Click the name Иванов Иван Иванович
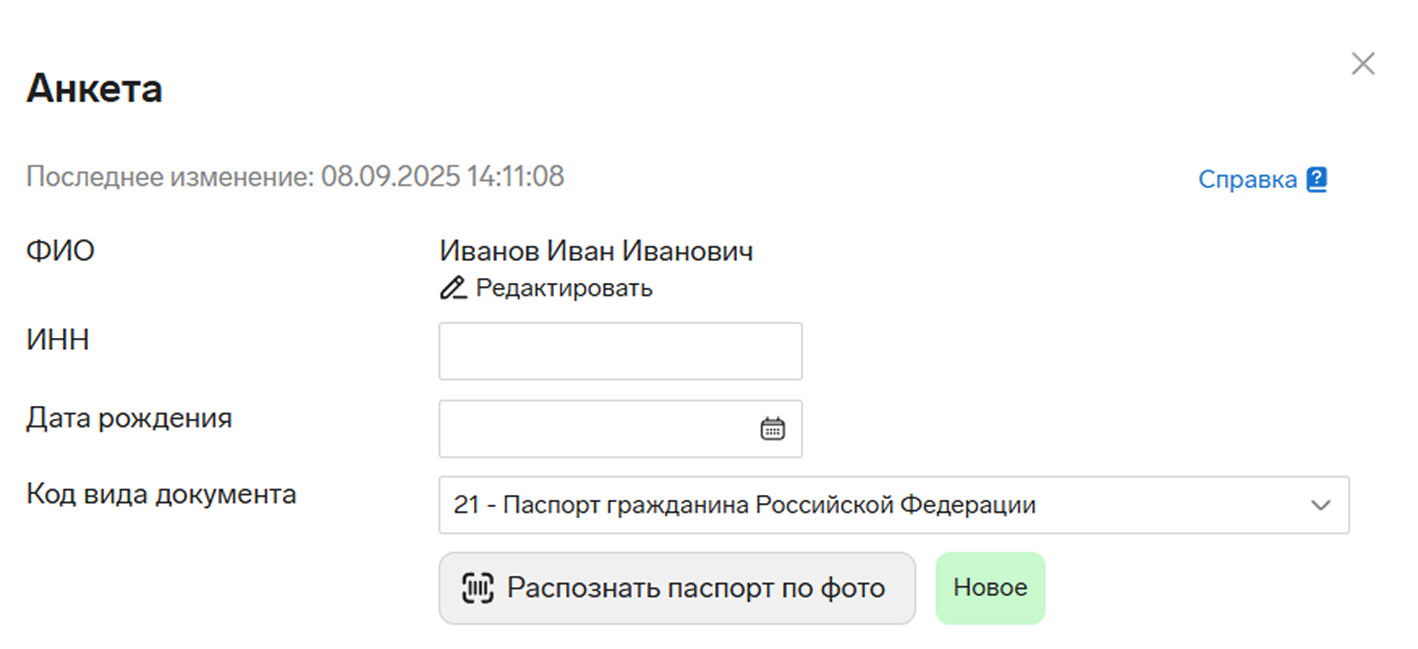 tap(596, 251)
